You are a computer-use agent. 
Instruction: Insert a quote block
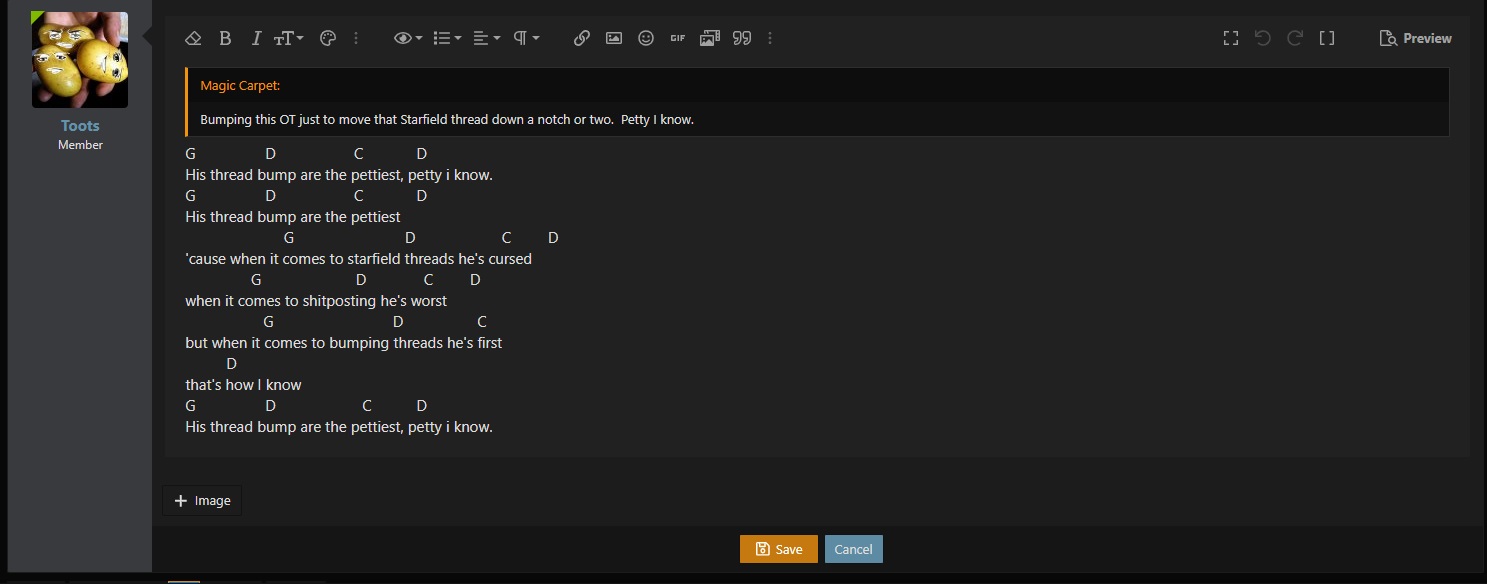click(741, 38)
